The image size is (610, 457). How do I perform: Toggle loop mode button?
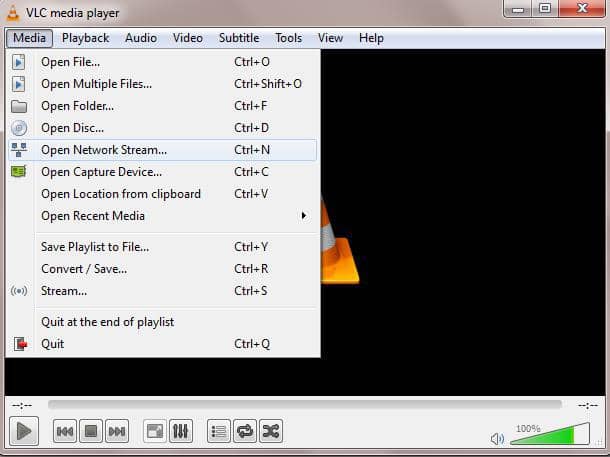(x=245, y=431)
